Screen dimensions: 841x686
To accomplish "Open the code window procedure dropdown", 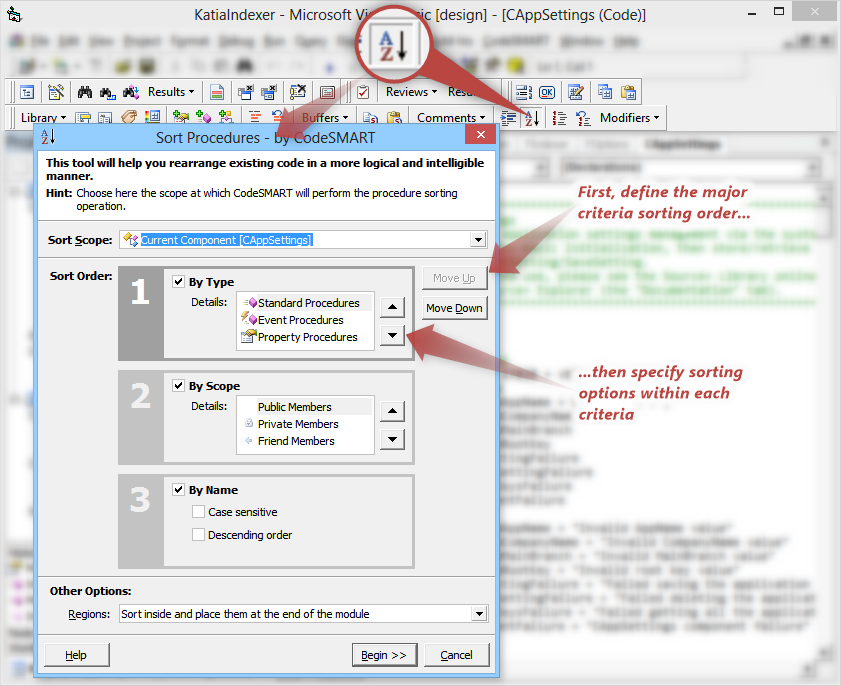I will pos(813,167).
